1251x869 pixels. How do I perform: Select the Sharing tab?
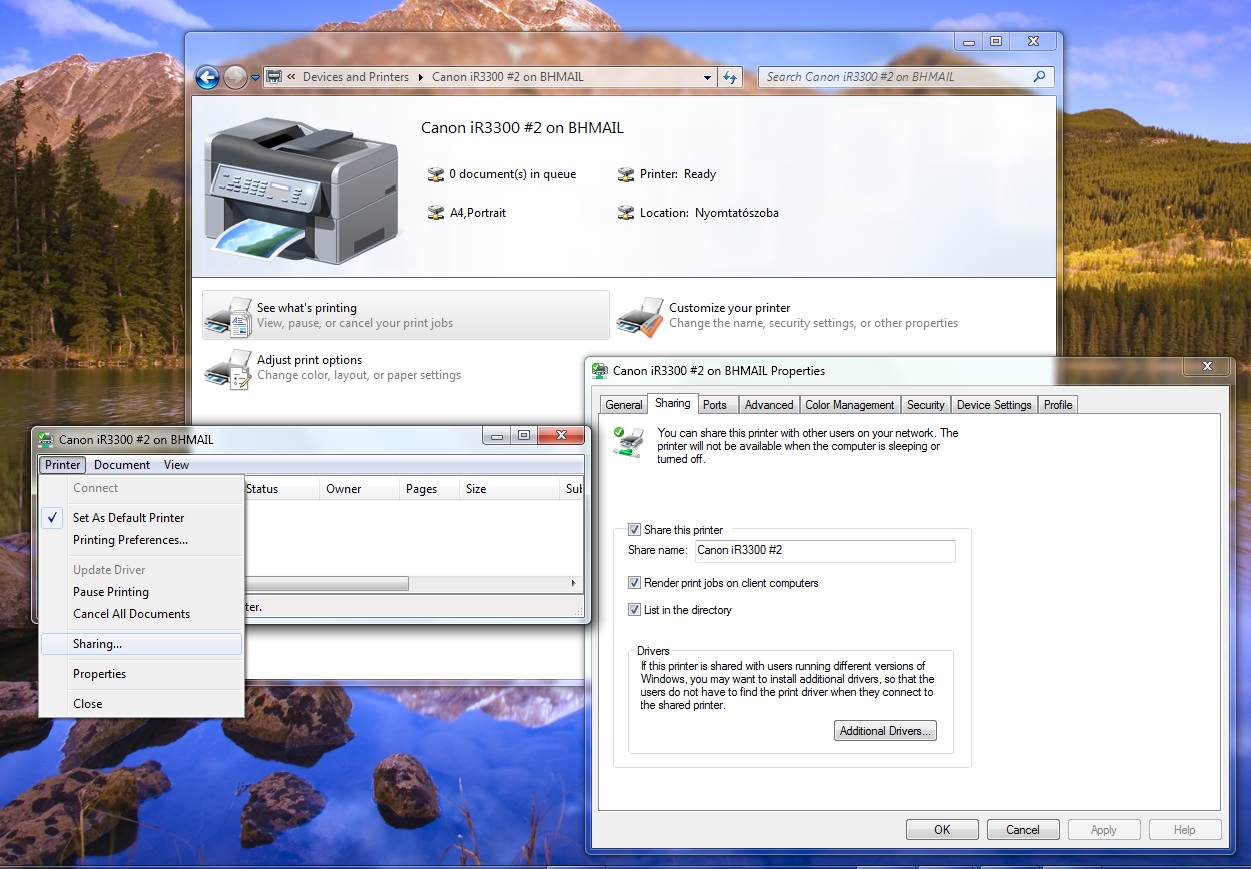tap(672, 403)
